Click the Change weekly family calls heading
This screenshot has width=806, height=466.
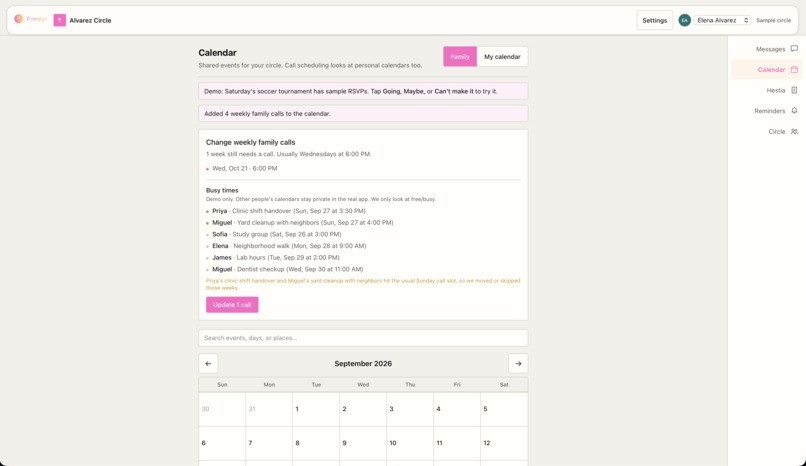pos(250,142)
